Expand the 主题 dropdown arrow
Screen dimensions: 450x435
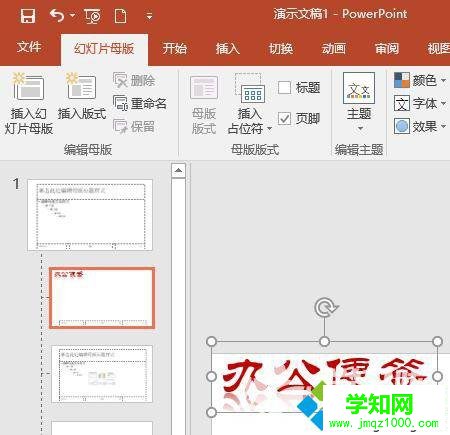tap(360, 128)
